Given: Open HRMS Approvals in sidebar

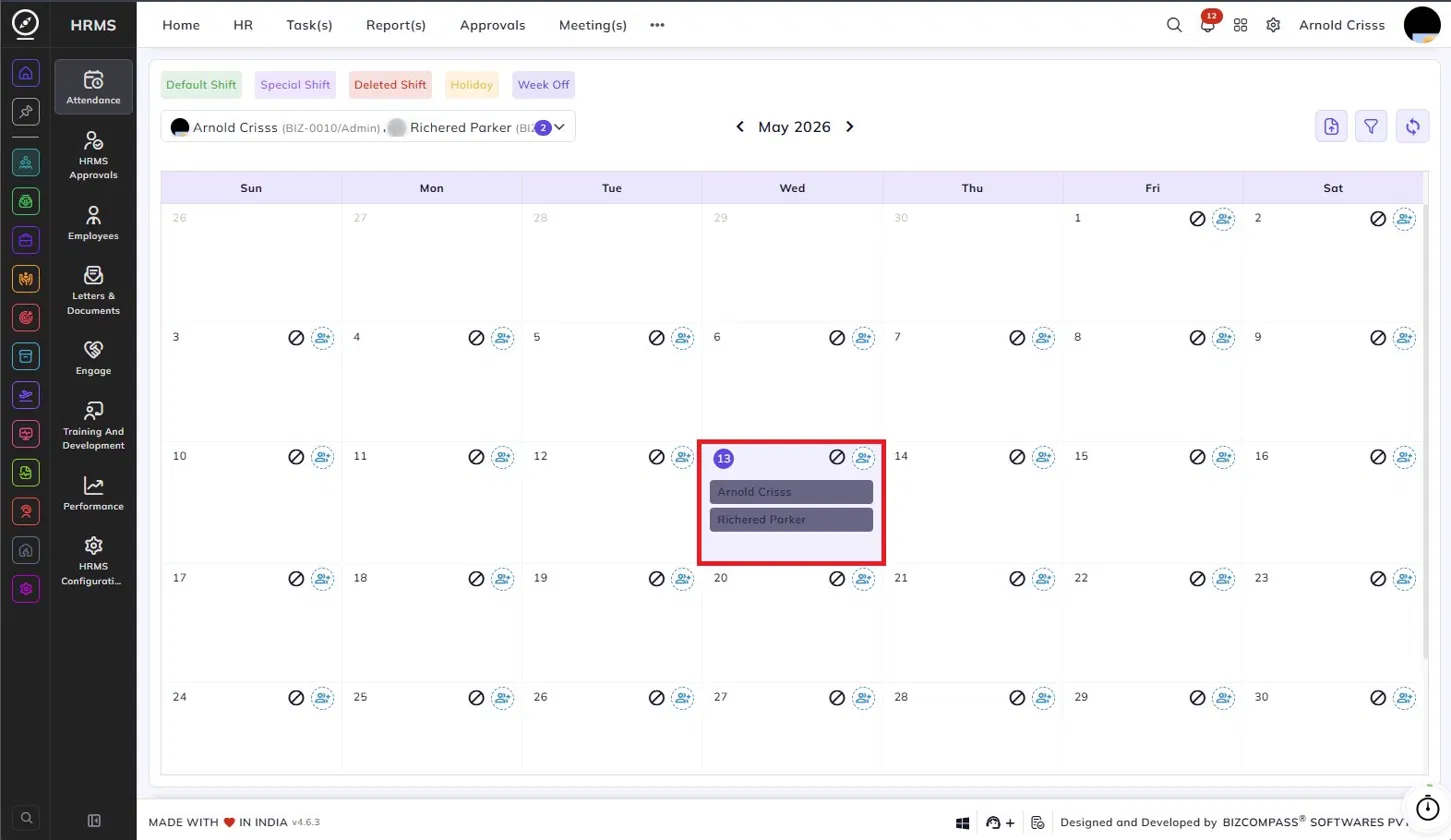Looking at the screenshot, I should (x=94, y=155).
